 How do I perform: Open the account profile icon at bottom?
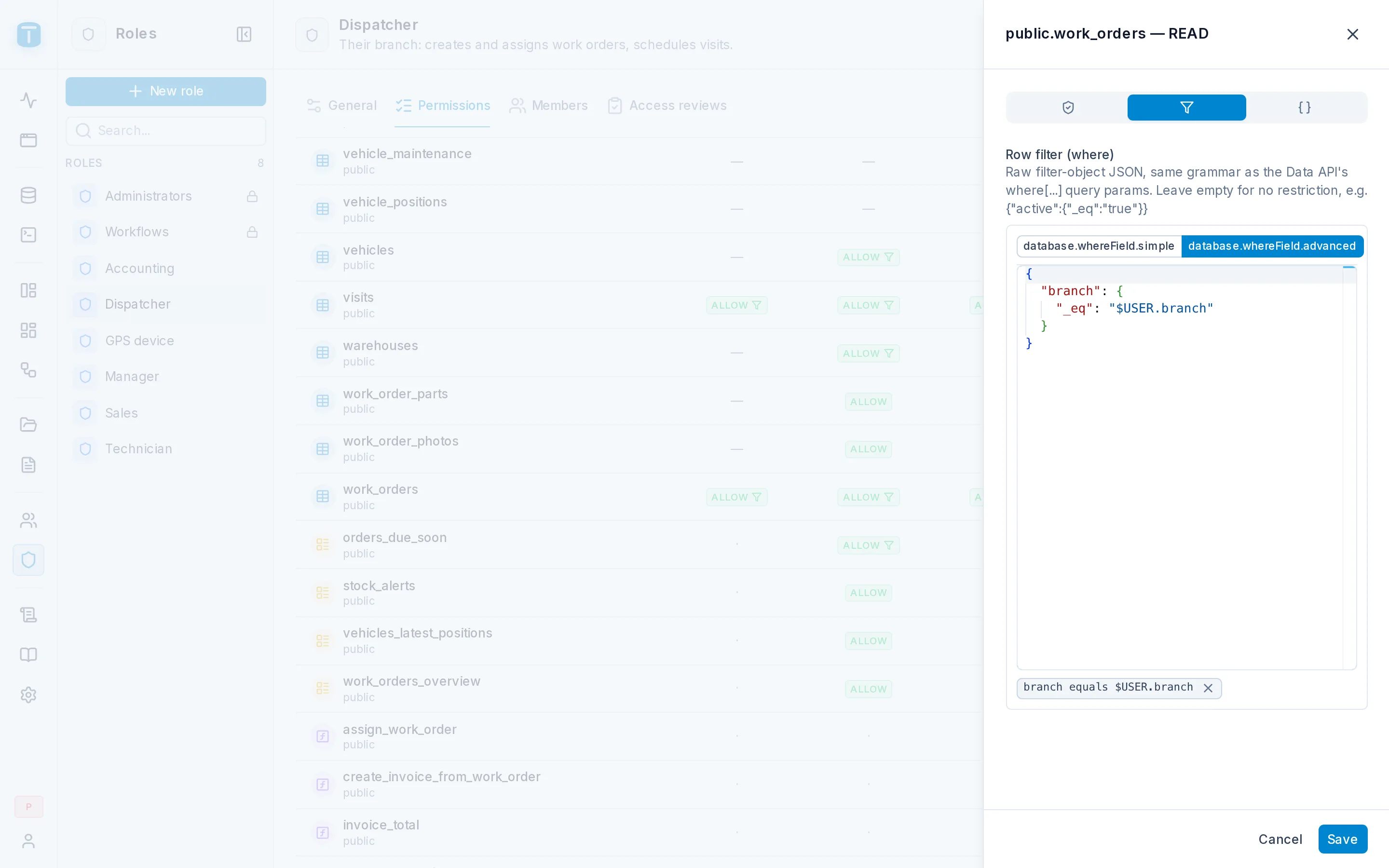(28, 841)
